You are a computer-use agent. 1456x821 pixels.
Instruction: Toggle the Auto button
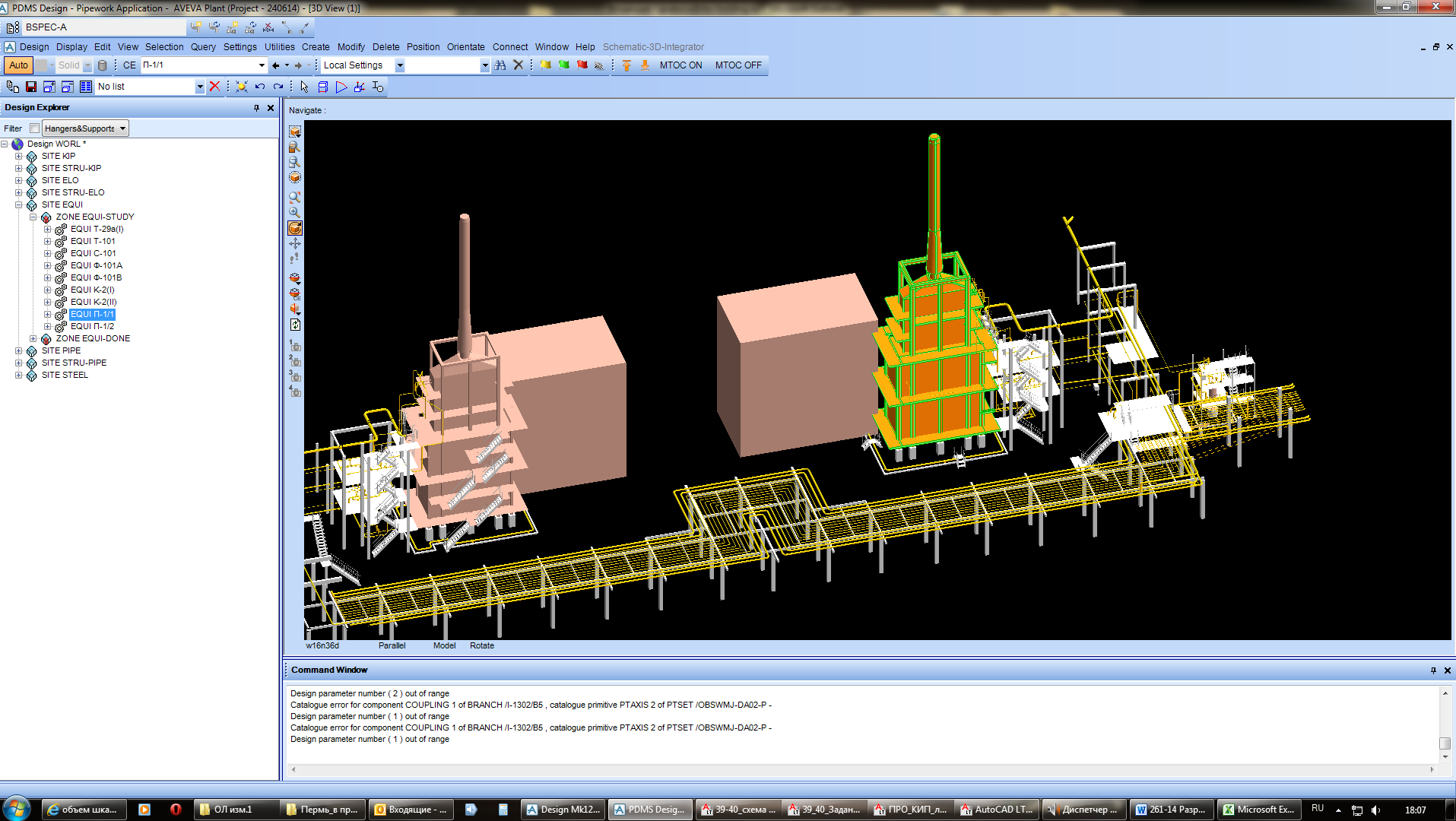click(18, 65)
